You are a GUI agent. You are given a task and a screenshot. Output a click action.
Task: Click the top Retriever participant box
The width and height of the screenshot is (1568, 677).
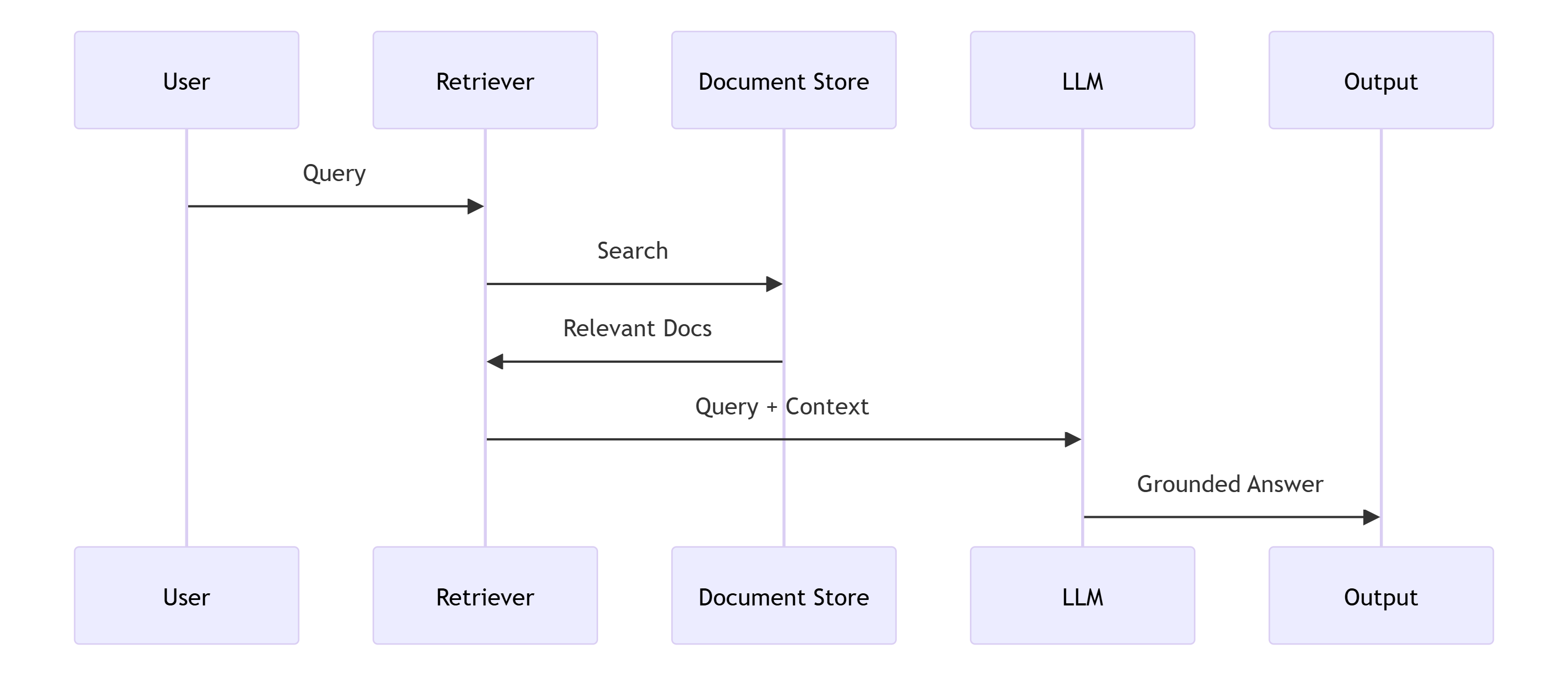pos(485,80)
